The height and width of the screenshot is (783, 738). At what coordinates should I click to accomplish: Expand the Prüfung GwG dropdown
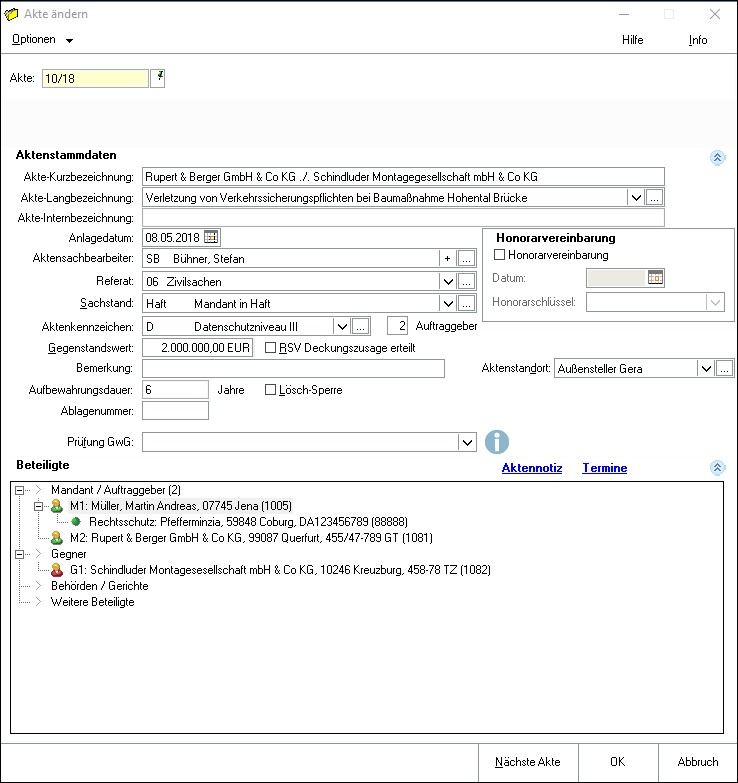pyautogui.click(x=465, y=442)
